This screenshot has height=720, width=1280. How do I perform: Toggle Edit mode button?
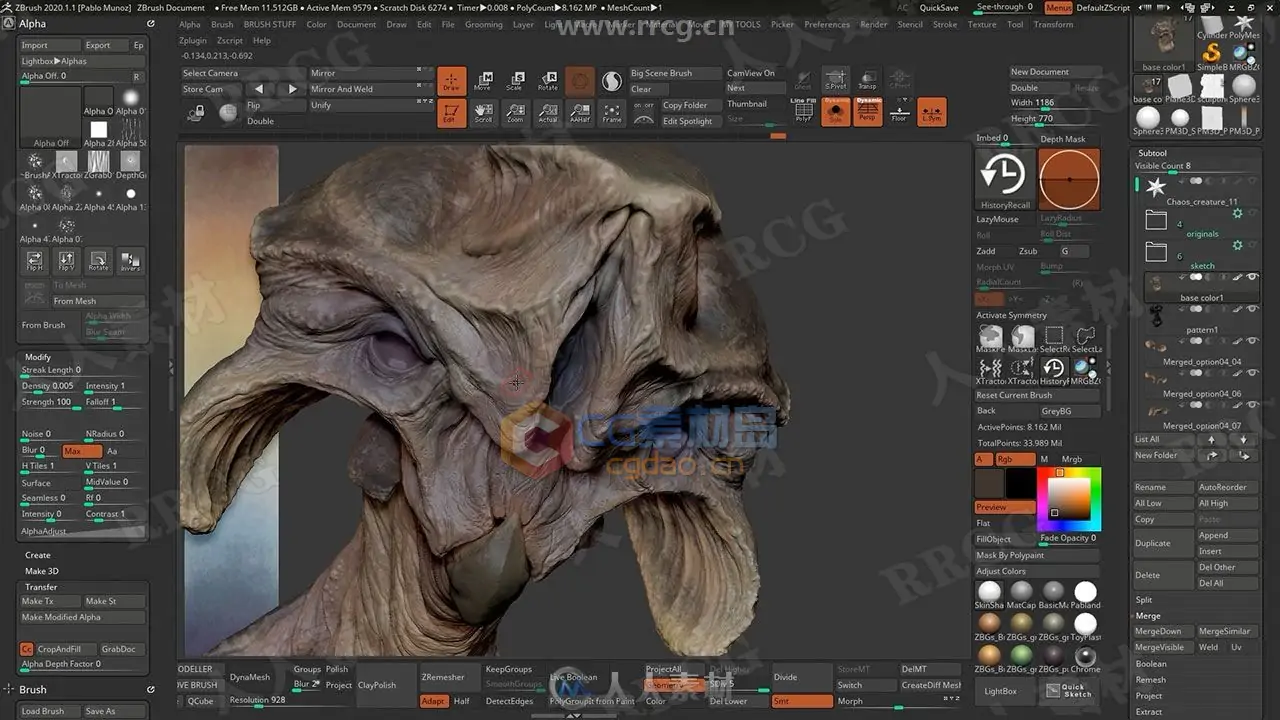click(452, 113)
